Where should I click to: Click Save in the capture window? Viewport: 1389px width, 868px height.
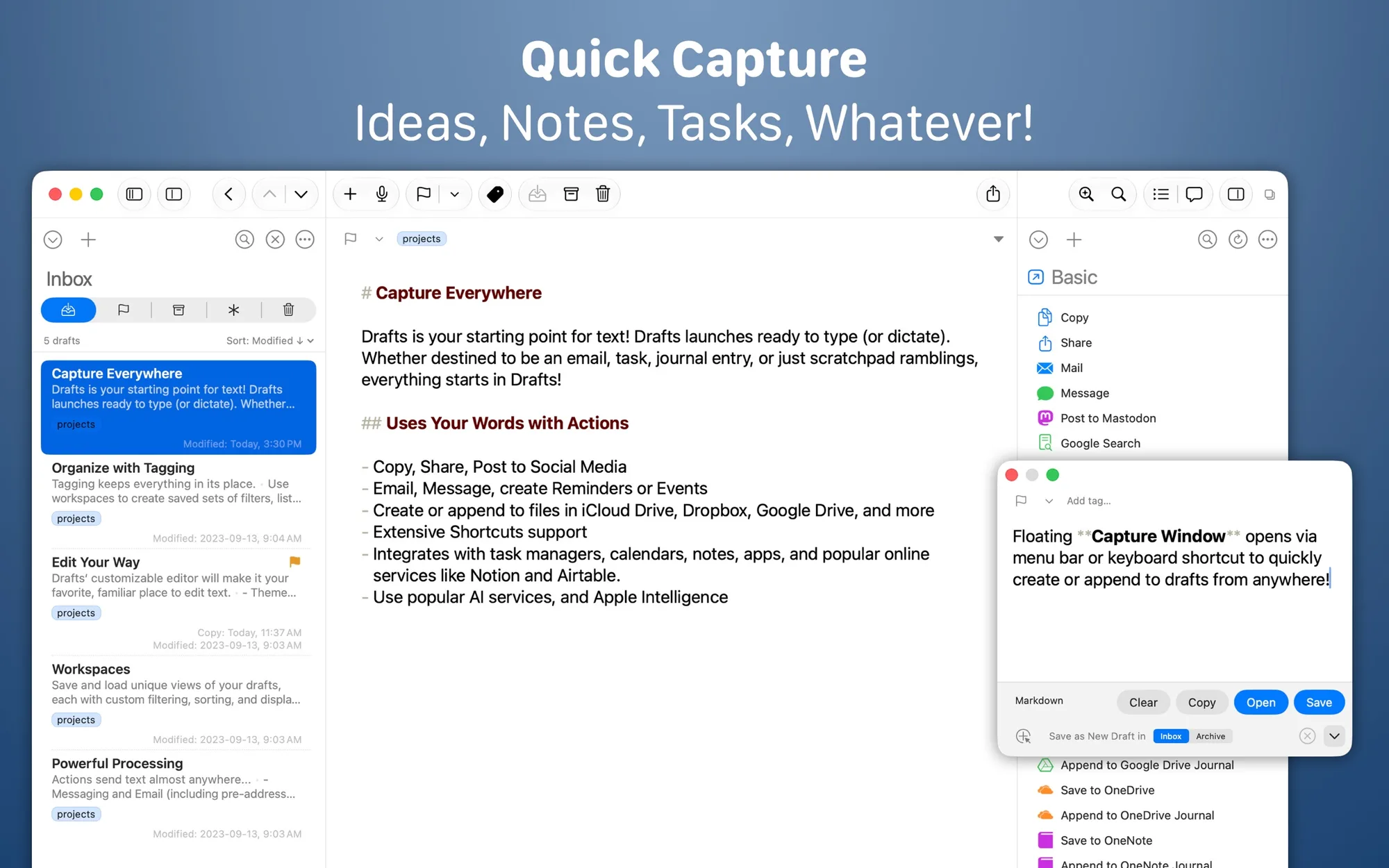[1319, 702]
